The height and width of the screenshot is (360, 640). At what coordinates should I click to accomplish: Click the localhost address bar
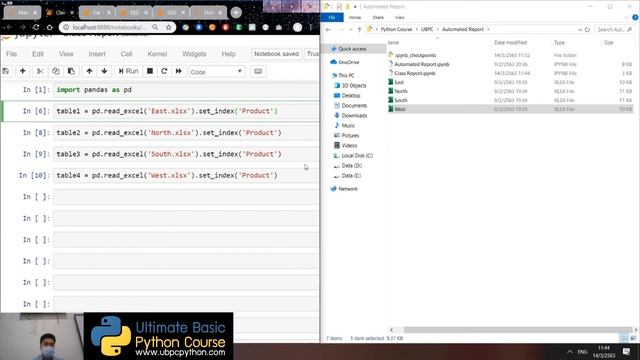(x=109, y=27)
